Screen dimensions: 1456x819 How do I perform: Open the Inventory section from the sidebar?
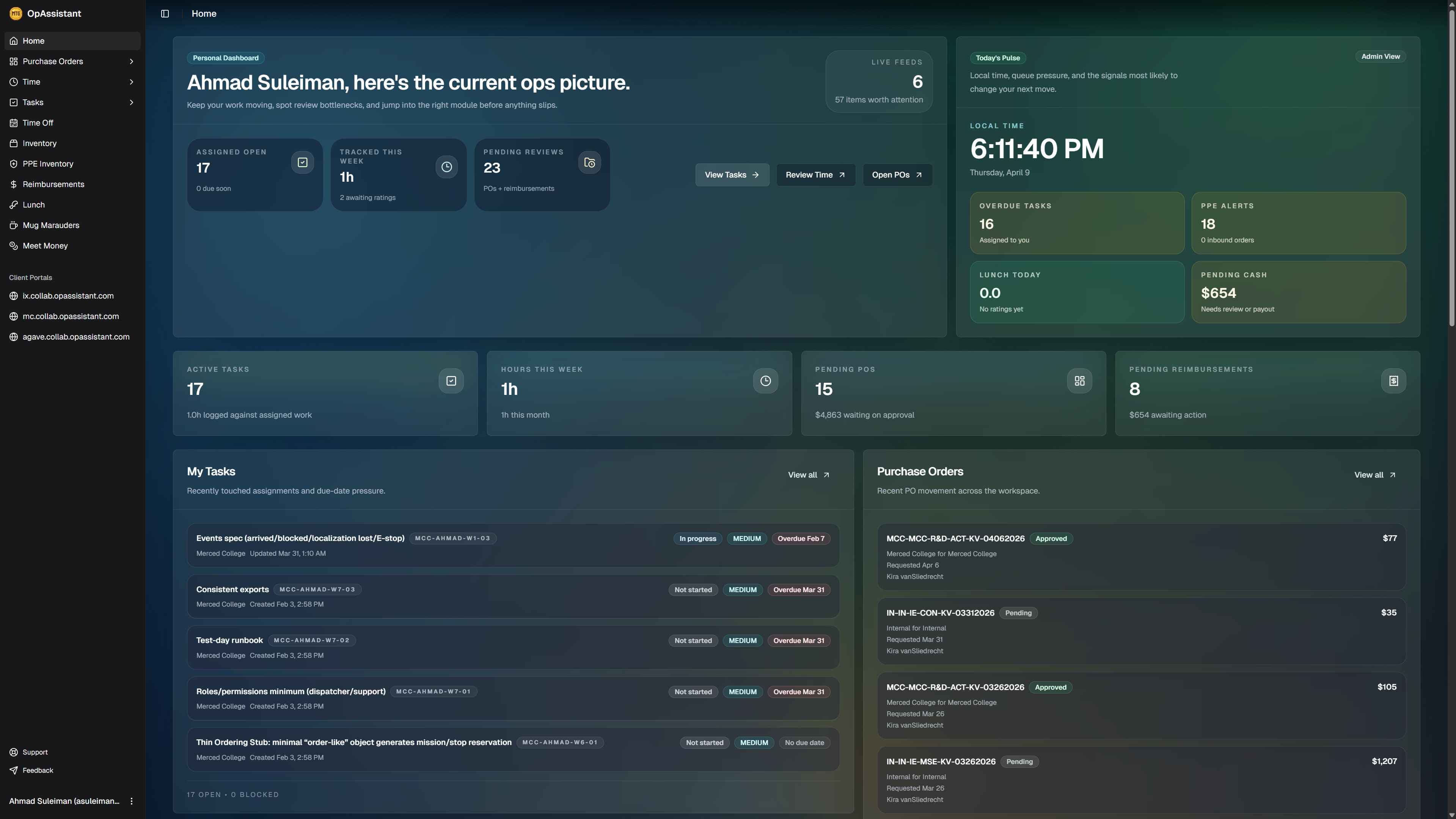pos(39,143)
